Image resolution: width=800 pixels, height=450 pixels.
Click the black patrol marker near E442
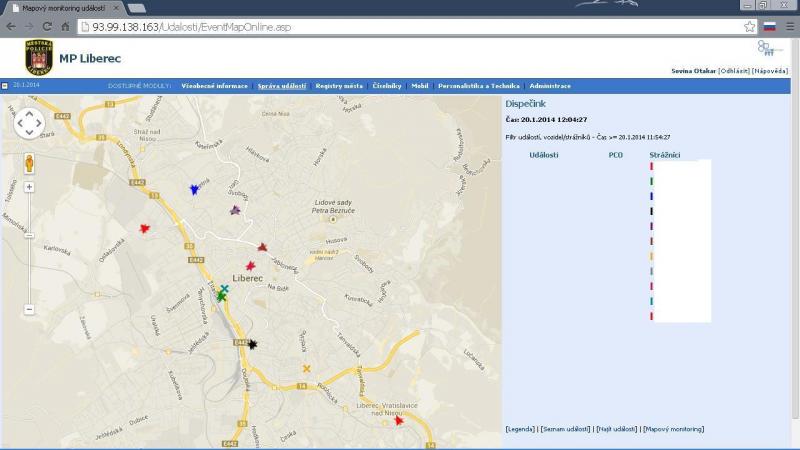pyautogui.click(x=253, y=344)
